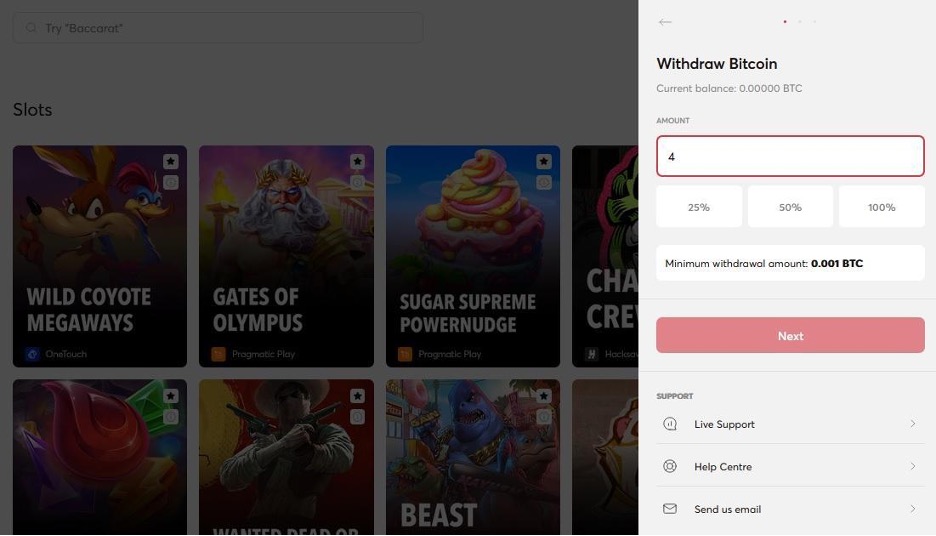Click the 'Slots' section heading
The width and height of the screenshot is (936, 536).
32,110
